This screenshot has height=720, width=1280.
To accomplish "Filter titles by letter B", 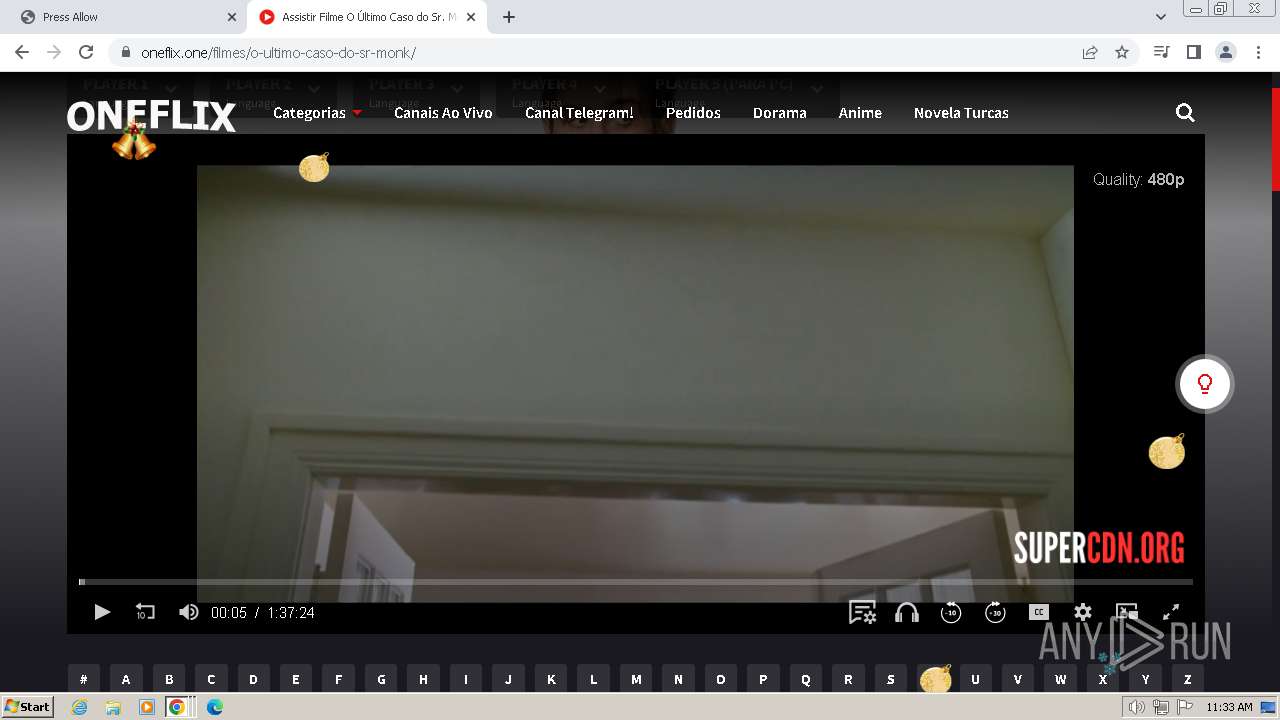I will click(169, 679).
